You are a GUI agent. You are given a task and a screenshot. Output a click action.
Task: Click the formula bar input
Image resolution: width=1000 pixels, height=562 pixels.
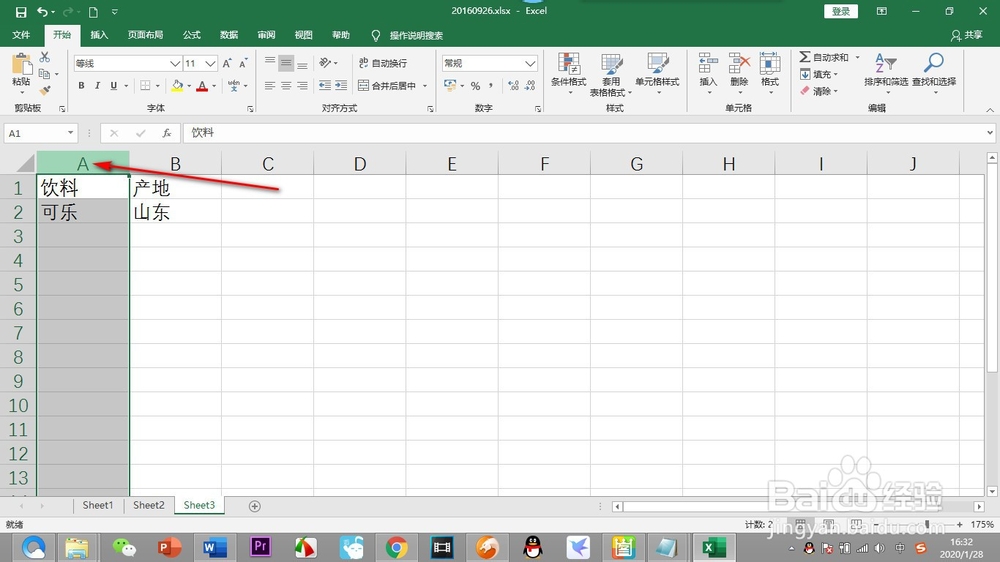tap(584, 133)
